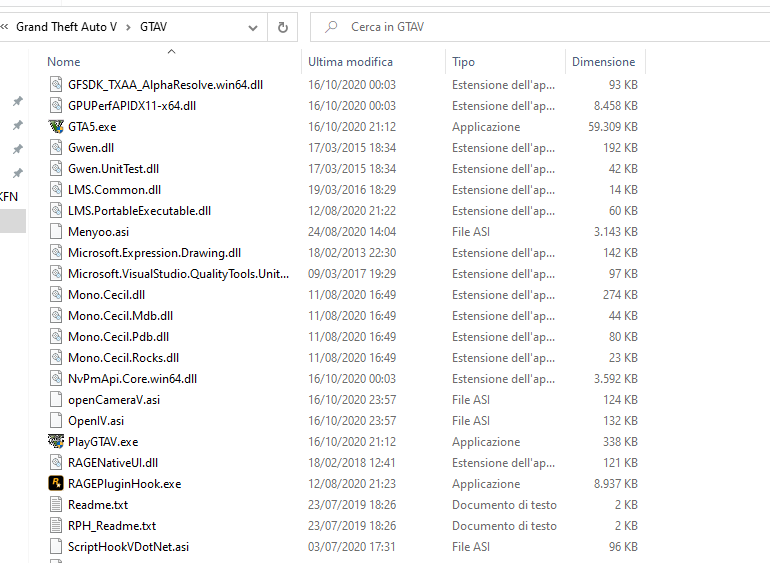Select the RAGENativeUI.dll file name
The image size is (770, 563).
tap(112, 463)
